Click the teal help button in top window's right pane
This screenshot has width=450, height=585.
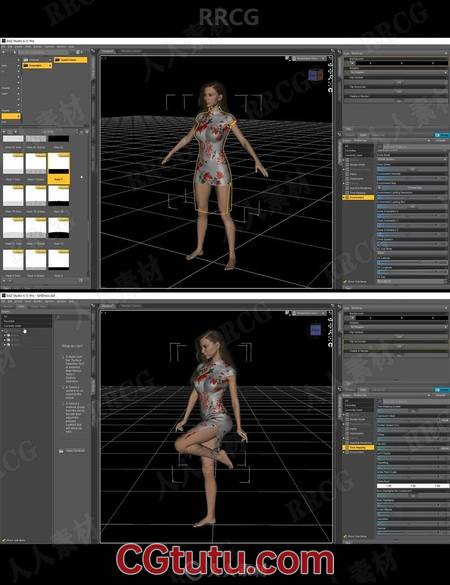pyautogui.click(x=441, y=135)
